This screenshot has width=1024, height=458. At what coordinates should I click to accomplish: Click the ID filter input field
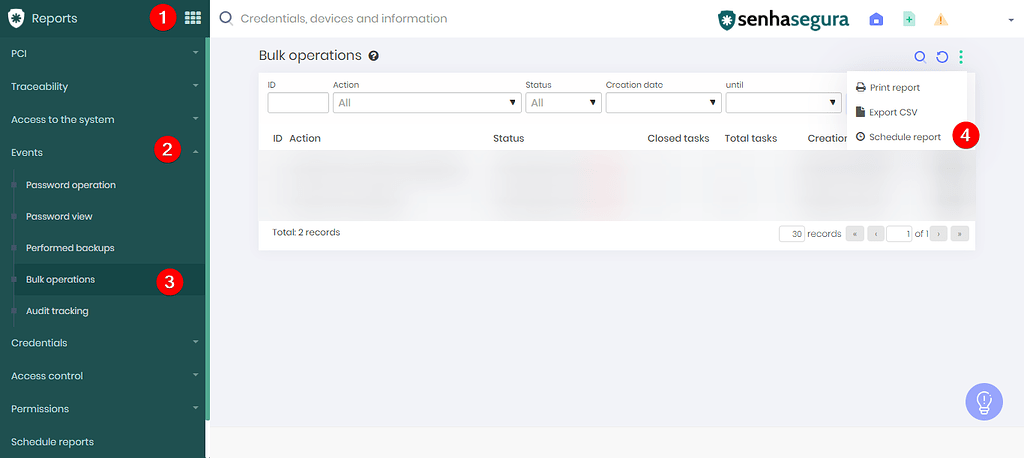pyautogui.click(x=298, y=102)
